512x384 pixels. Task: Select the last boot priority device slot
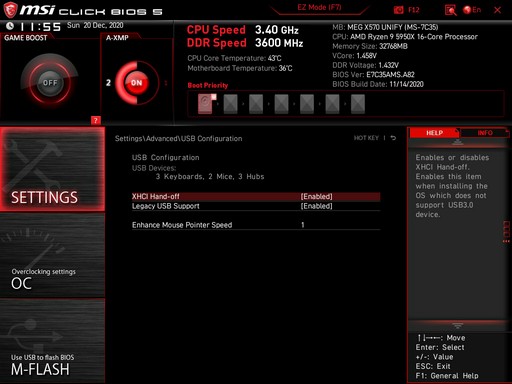(x=358, y=104)
